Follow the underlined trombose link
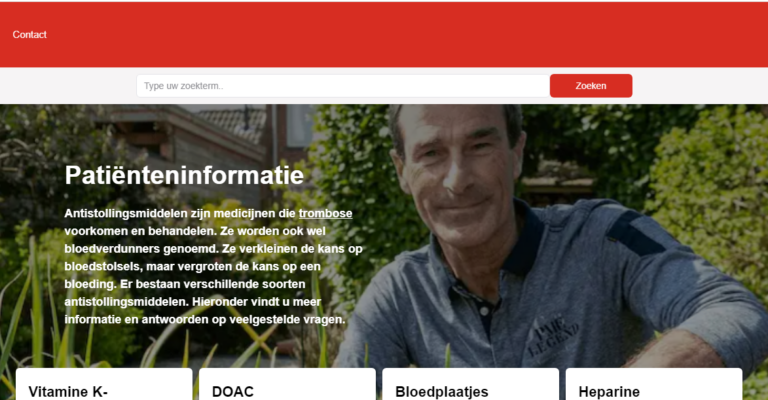 (x=325, y=213)
